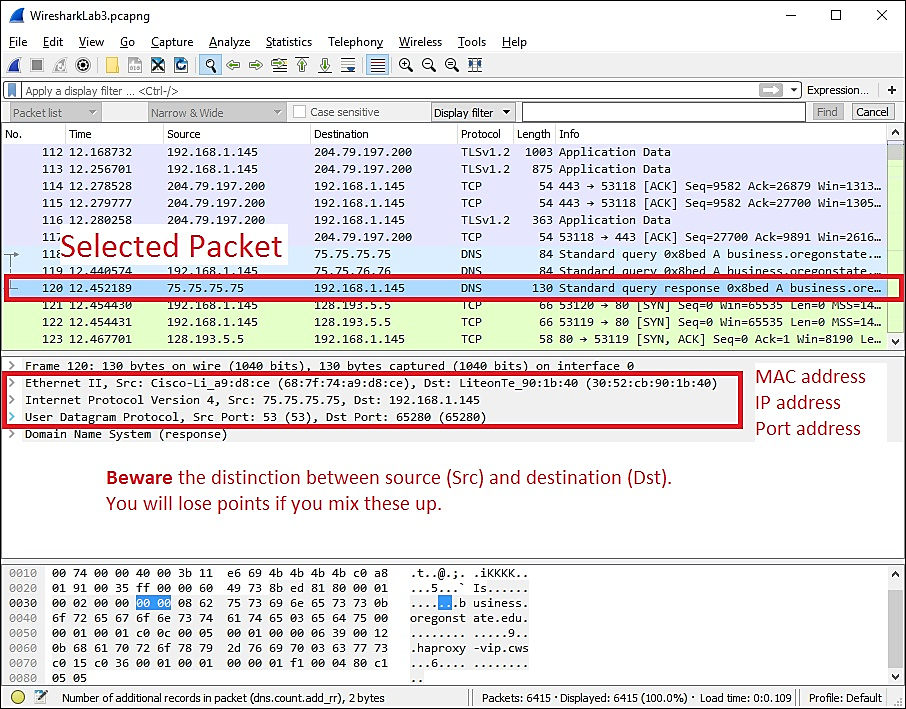The width and height of the screenshot is (906, 709).
Task: Open the Help menu
Action: click(x=514, y=42)
